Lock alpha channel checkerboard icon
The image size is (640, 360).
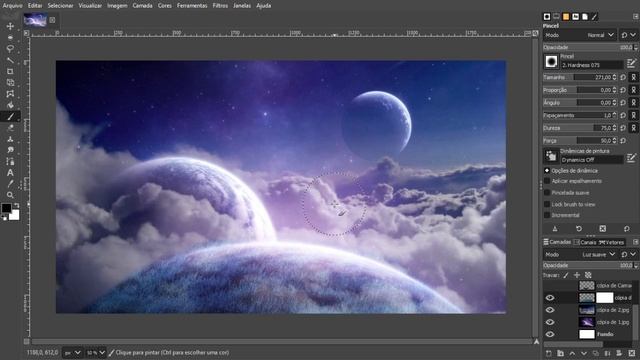[x=588, y=276]
